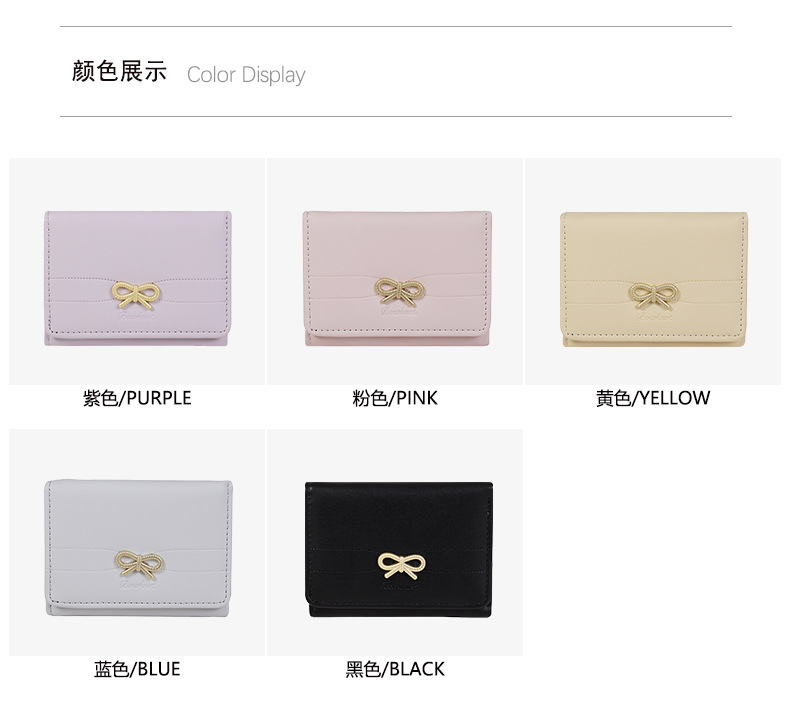The image size is (790, 717).
Task: Click embossed brand logo on purple wallet
Action: [138, 316]
